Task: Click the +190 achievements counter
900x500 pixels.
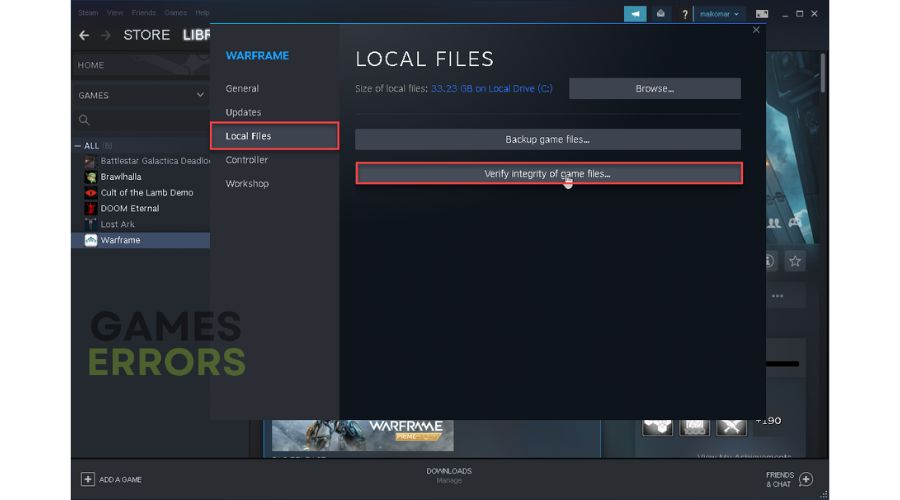Action: pyautogui.click(x=768, y=421)
